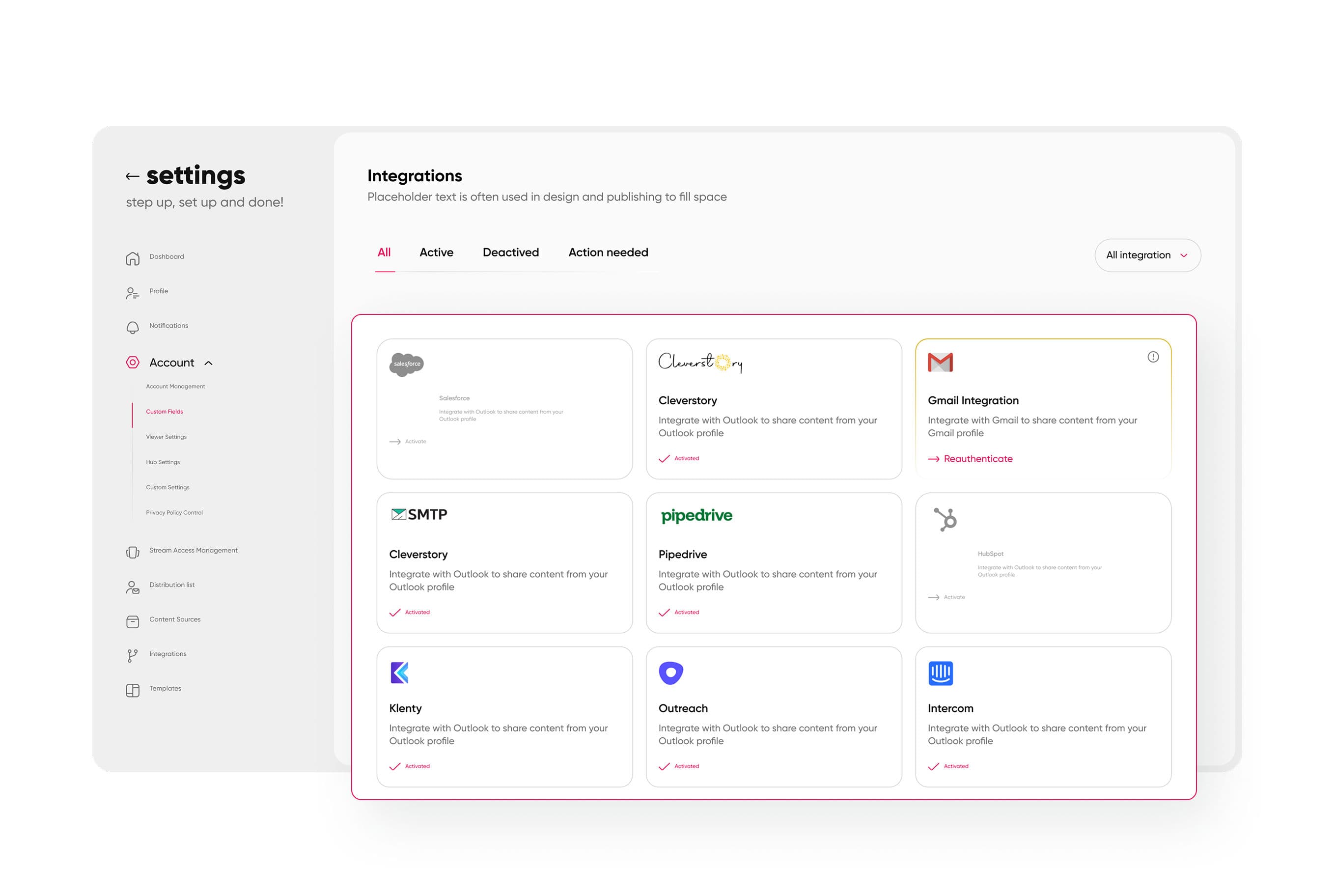Screen dimensions: 1336x896
Task: Click the Salesforce cloud logo
Action: point(406,364)
